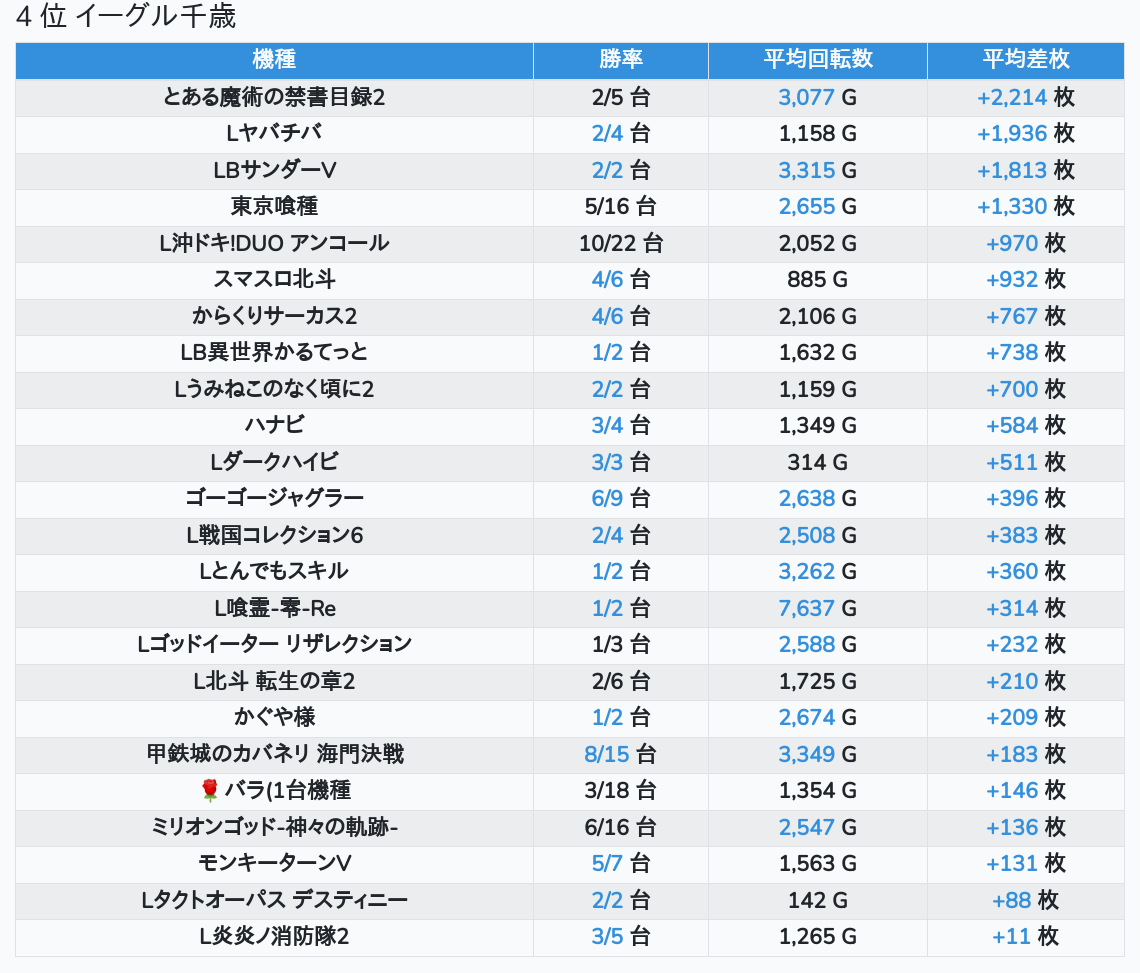Image resolution: width=1140 pixels, height=973 pixels.
Task: Select ミリオンゴッド-神々の軌跡- name
Action: pos(274,828)
